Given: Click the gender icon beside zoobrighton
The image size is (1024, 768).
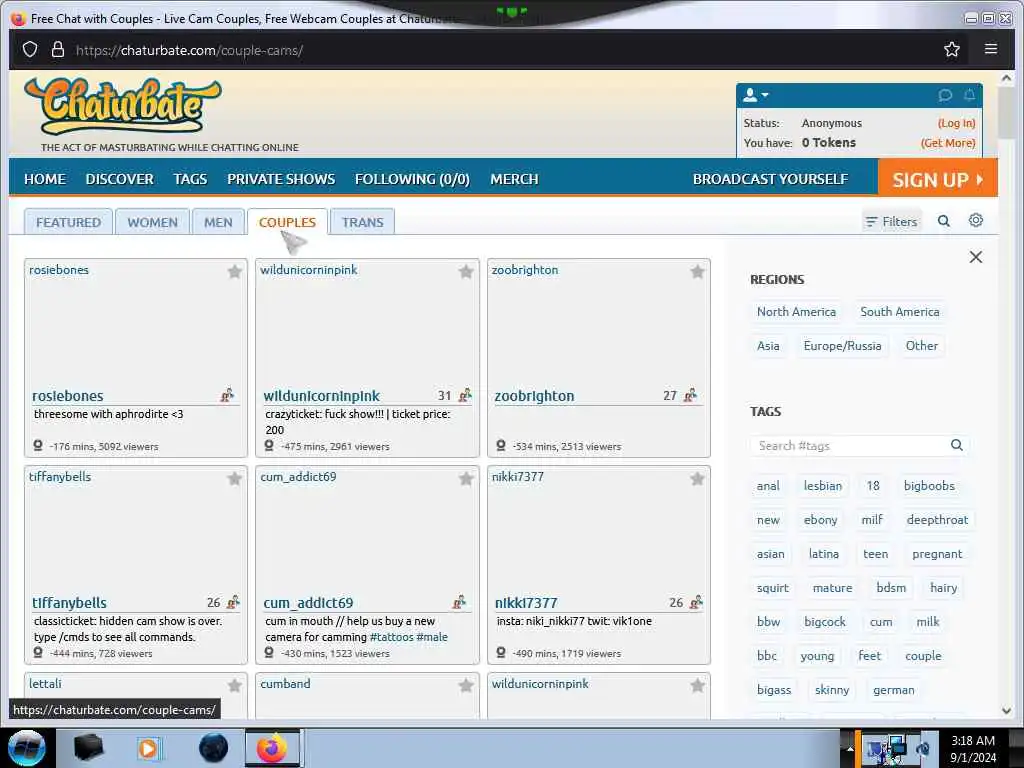Looking at the screenshot, I should (690, 395).
